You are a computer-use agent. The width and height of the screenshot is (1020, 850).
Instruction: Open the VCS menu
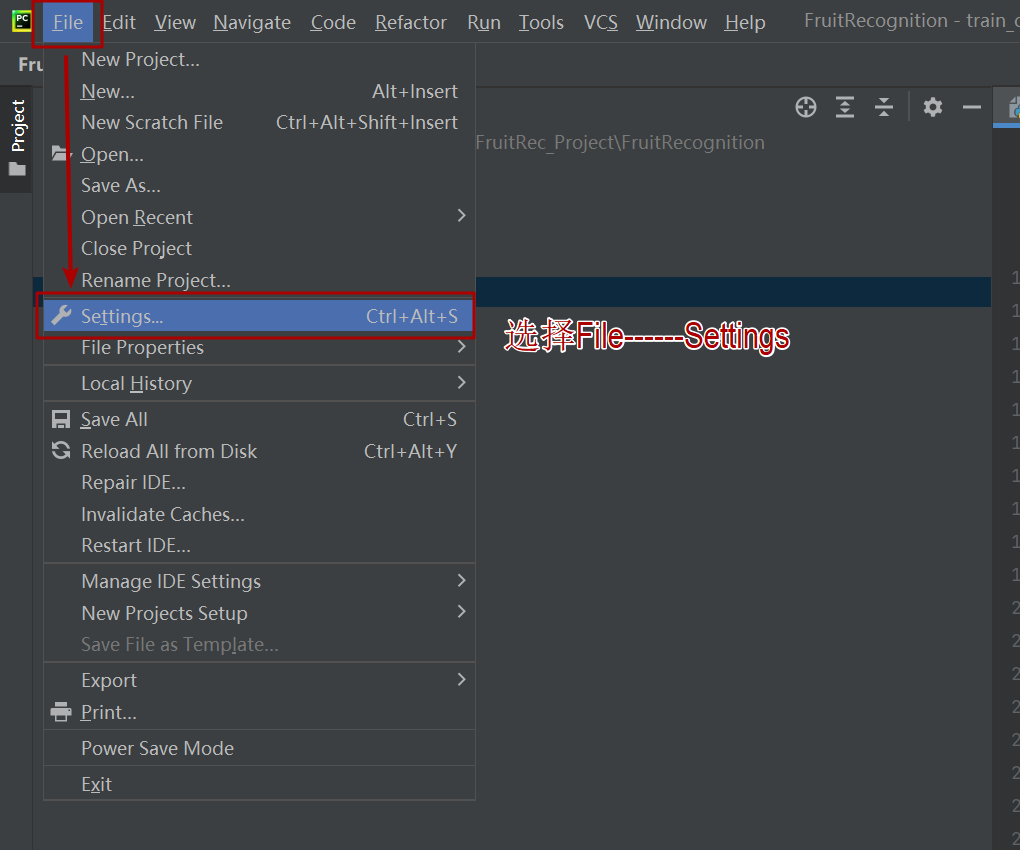600,23
